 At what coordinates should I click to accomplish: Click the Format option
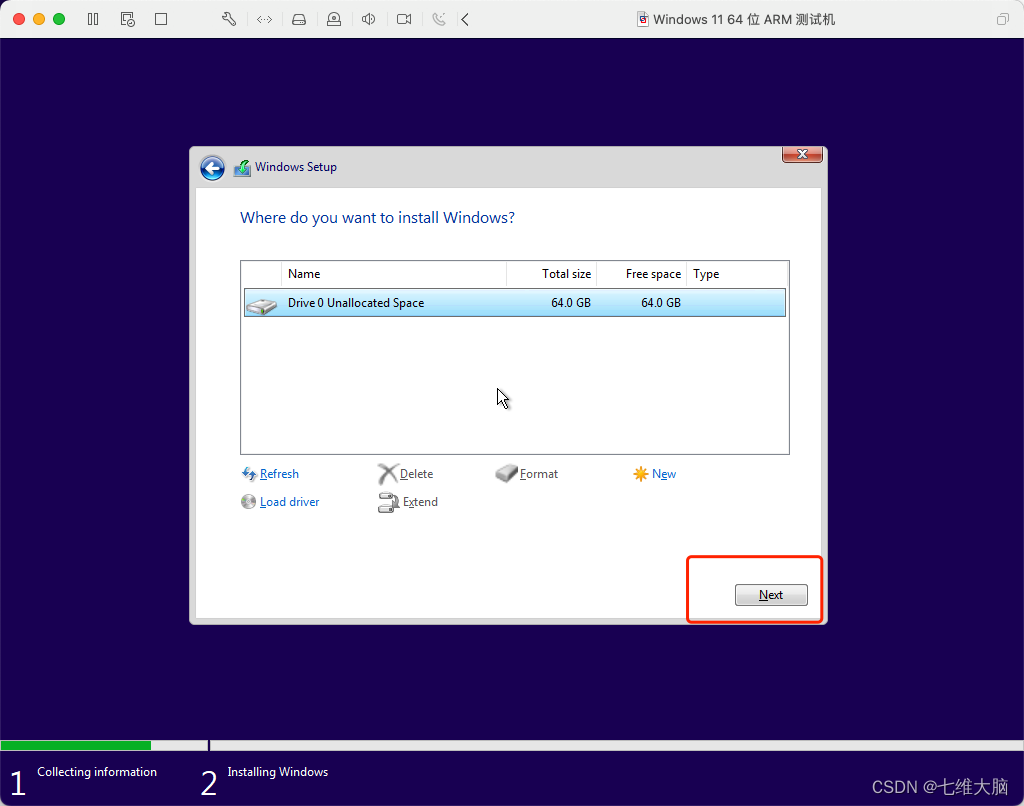pos(539,474)
